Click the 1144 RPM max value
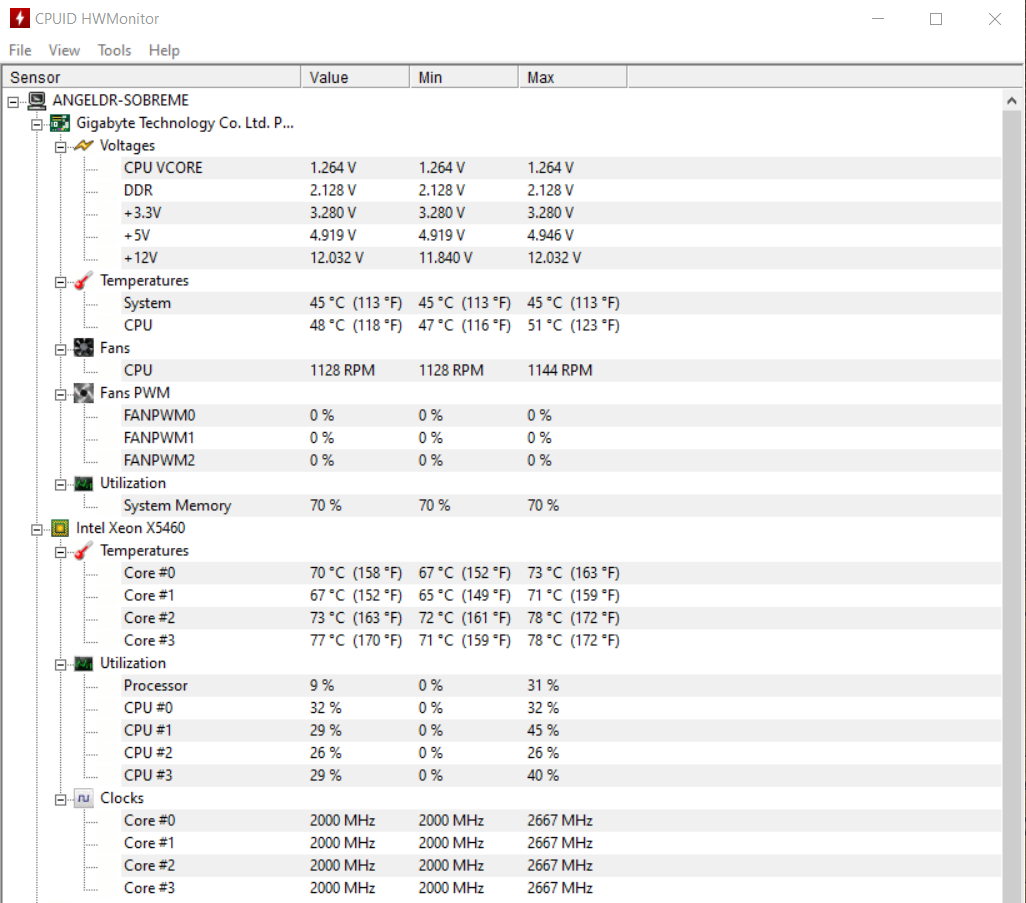This screenshot has height=903, width=1026. pos(559,370)
